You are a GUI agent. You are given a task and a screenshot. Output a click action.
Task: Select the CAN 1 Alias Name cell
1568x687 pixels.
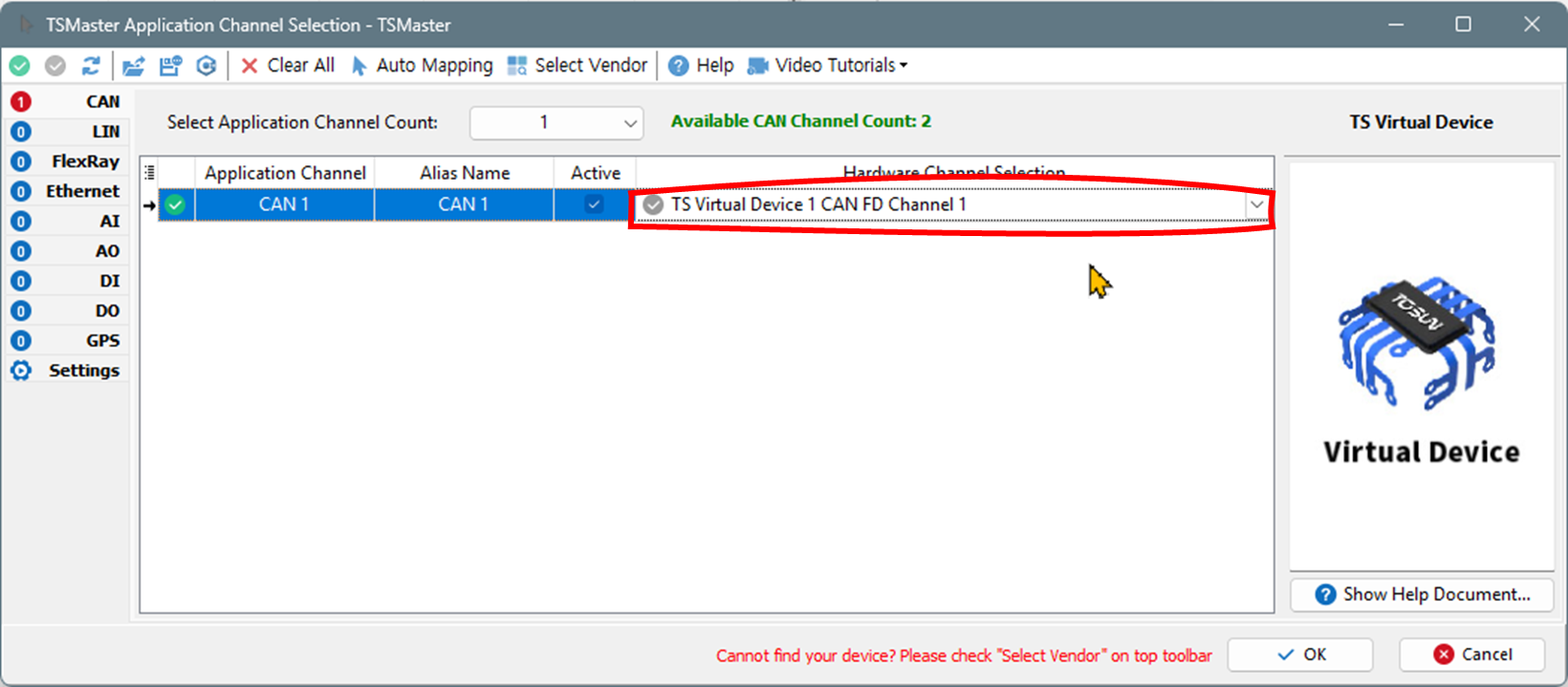pos(464,204)
